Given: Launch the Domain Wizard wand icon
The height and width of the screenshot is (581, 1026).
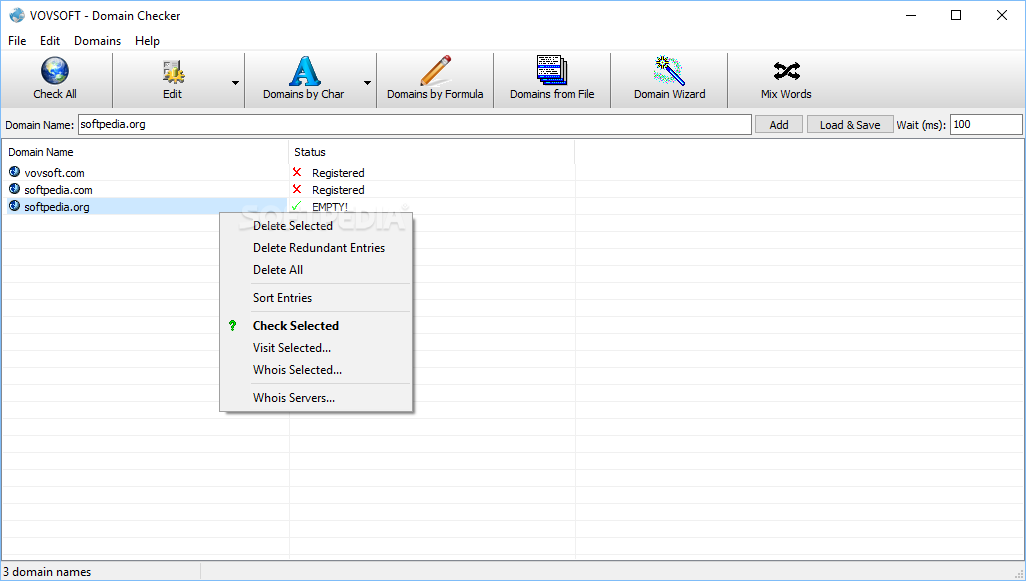Looking at the screenshot, I should coord(669,71).
